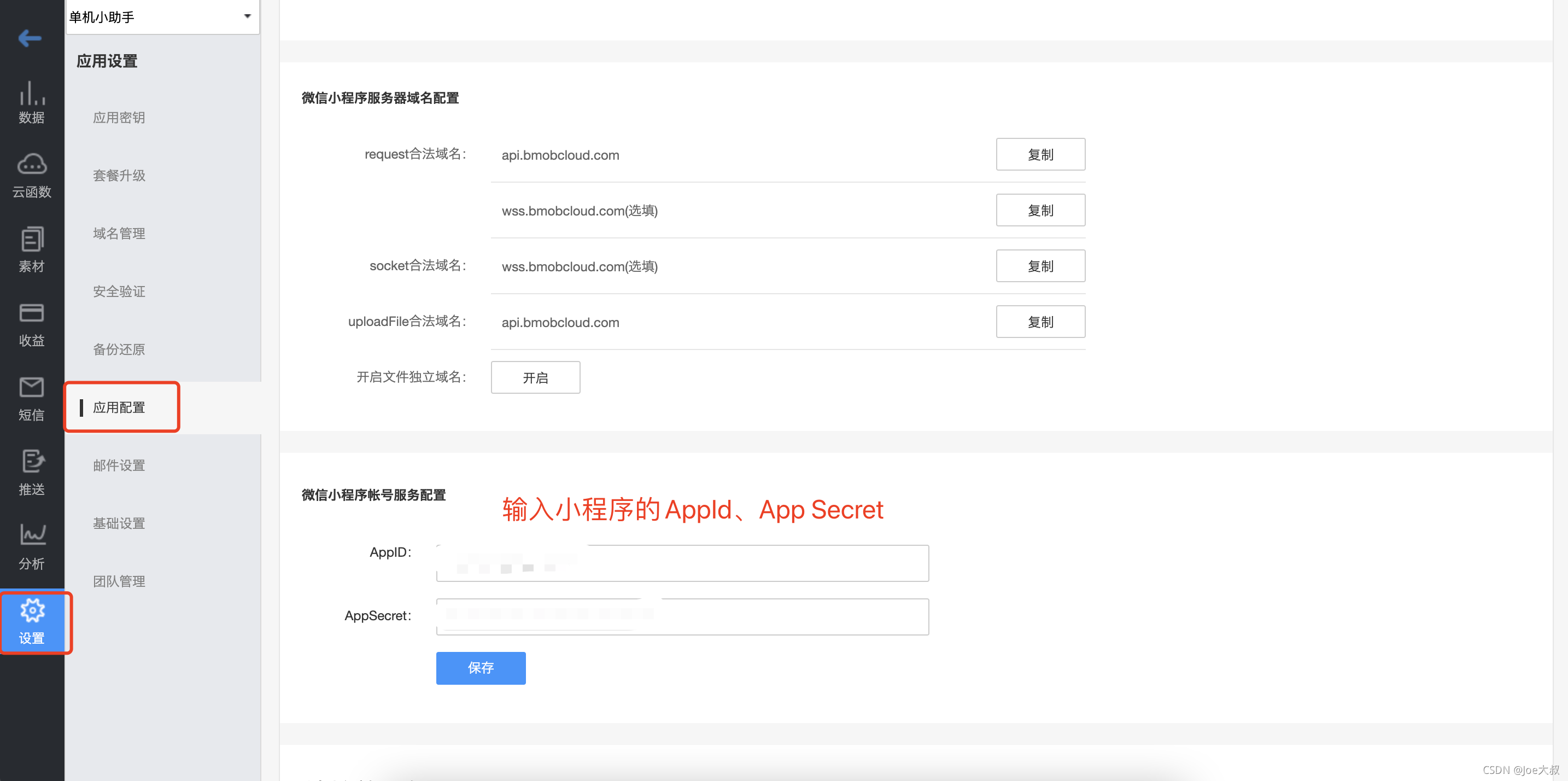Viewport: 1568px width, 781px height.
Task: Go back using the blue arrow
Action: tap(30, 38)
